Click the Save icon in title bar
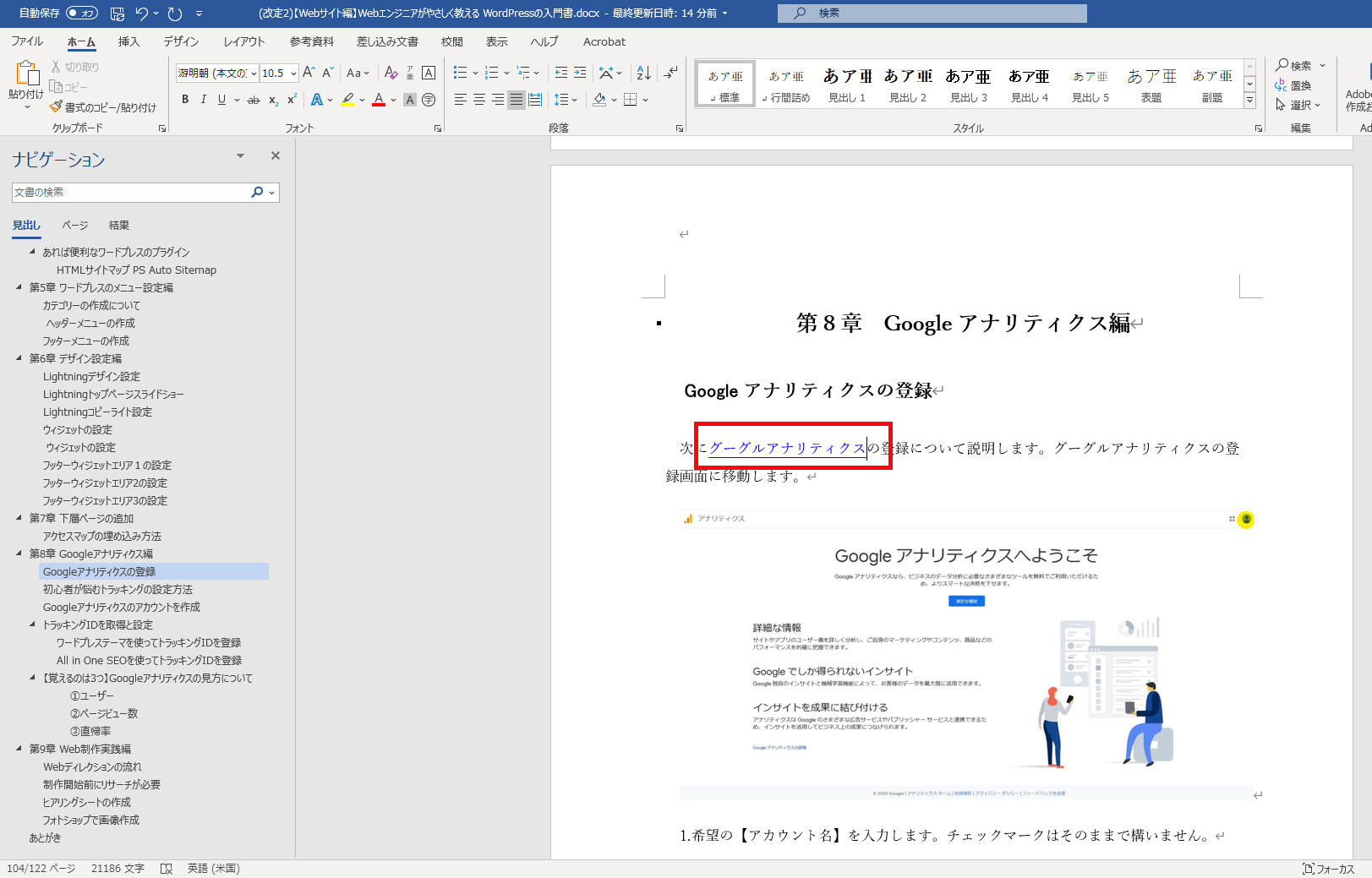1372x878 pixels. (x=118, y=14)
